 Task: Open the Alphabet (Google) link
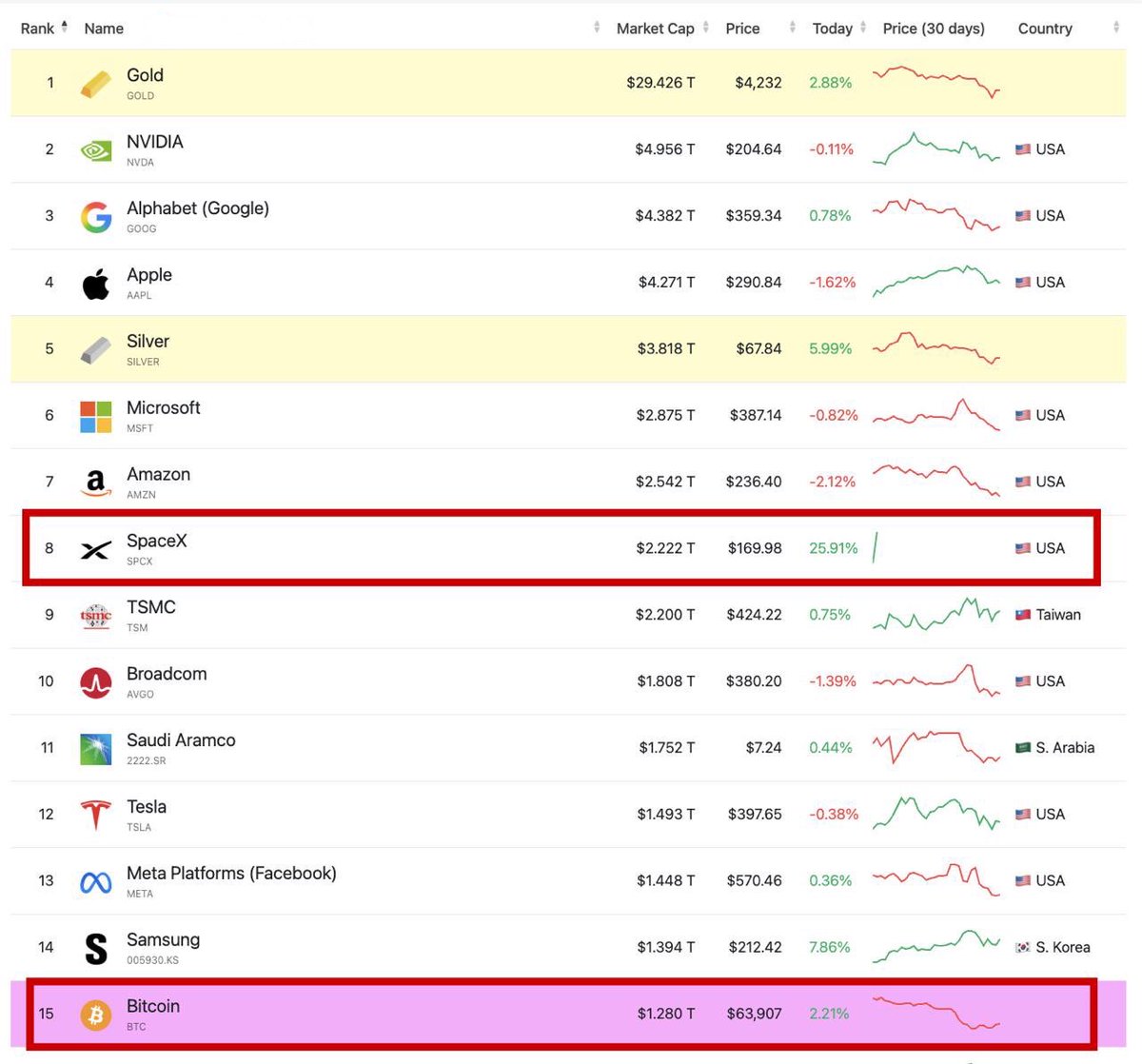pos(198,208)
